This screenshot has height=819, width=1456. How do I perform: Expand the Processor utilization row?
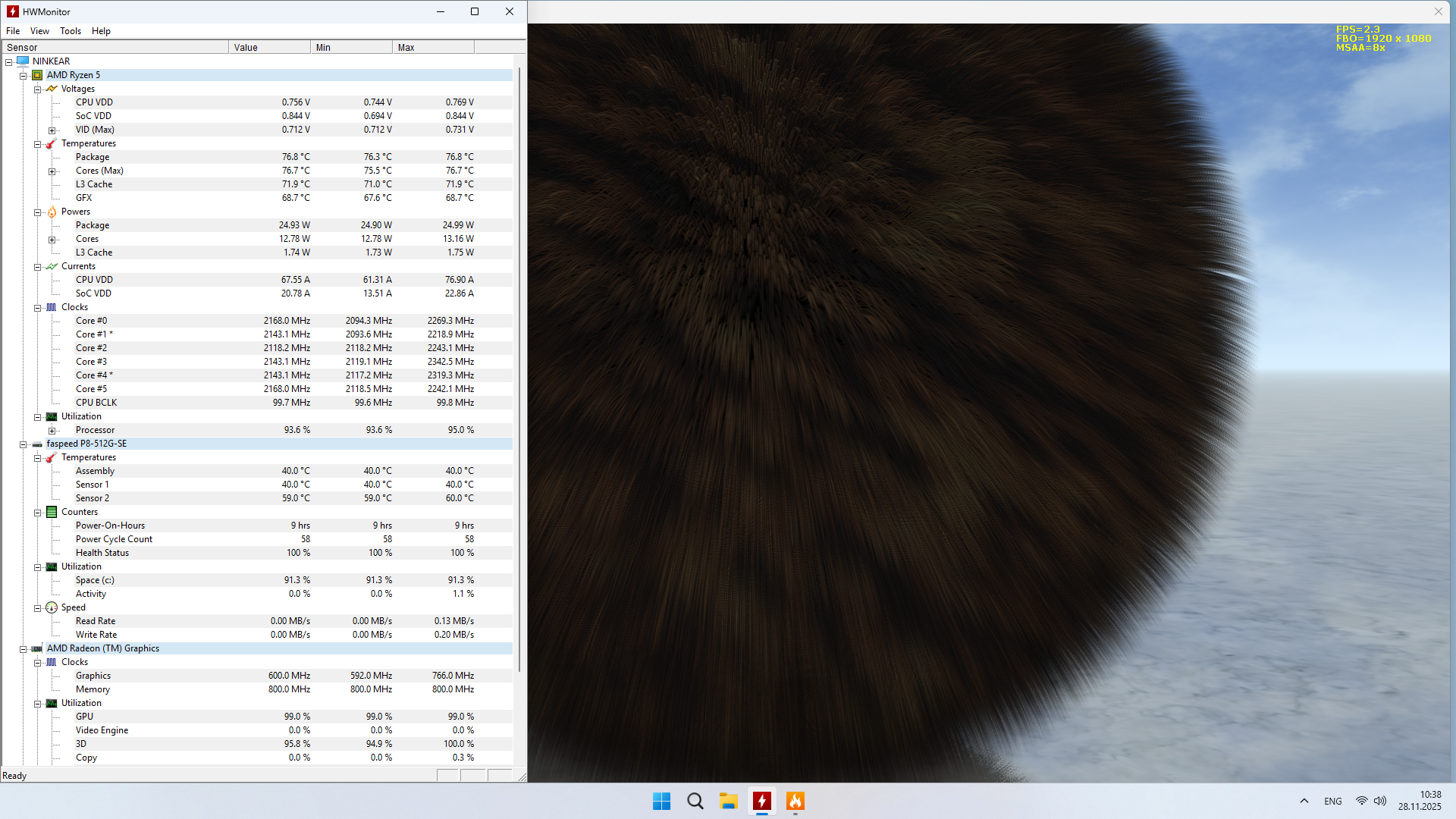(52, 431)
